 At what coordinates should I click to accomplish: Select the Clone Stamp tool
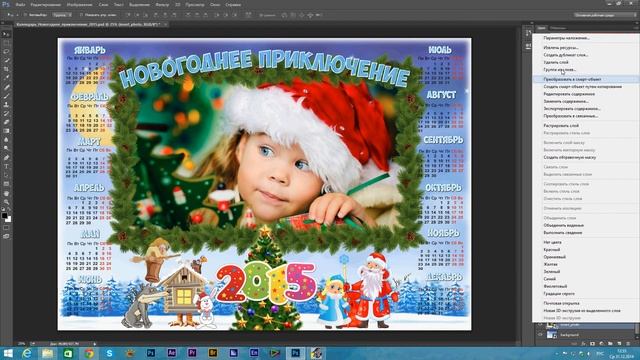(6, 104)
